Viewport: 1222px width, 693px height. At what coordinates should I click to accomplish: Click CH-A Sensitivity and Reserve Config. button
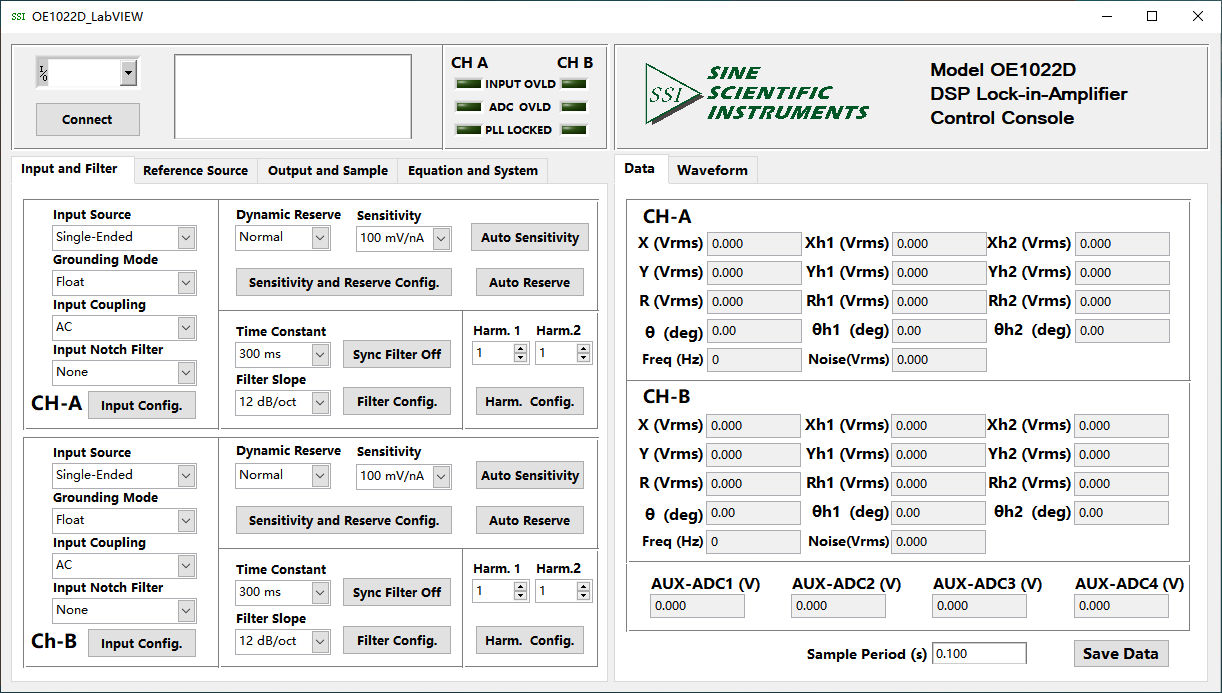point(344,282)
